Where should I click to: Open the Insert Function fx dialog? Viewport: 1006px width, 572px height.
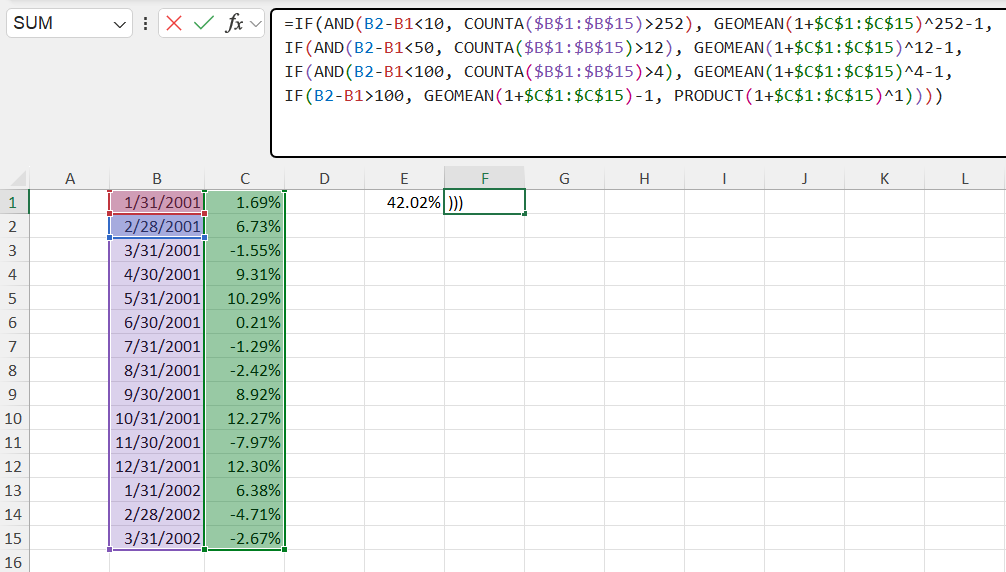pyautogui.click(x=234, y=23)
